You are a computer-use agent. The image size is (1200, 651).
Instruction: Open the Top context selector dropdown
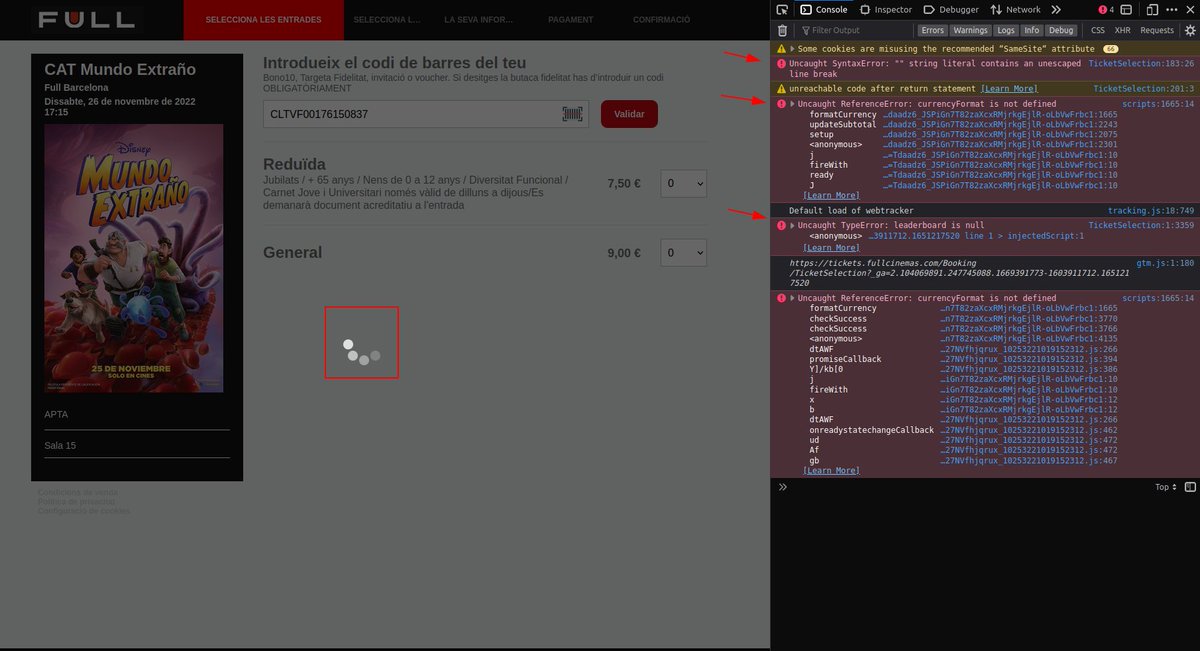[x=1166, y=487]
